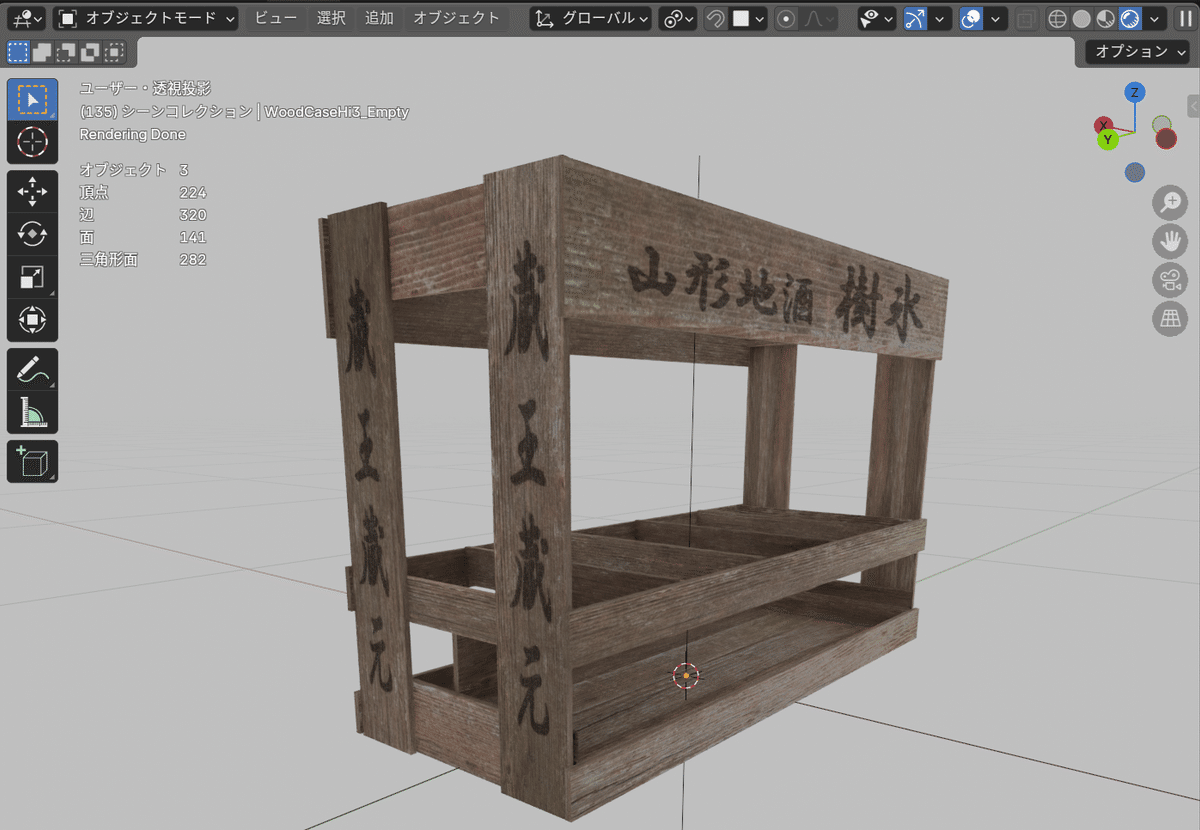Toggle the show gizmo button
The height and width of the screenshot is (830, 1200).
[915, 18]
